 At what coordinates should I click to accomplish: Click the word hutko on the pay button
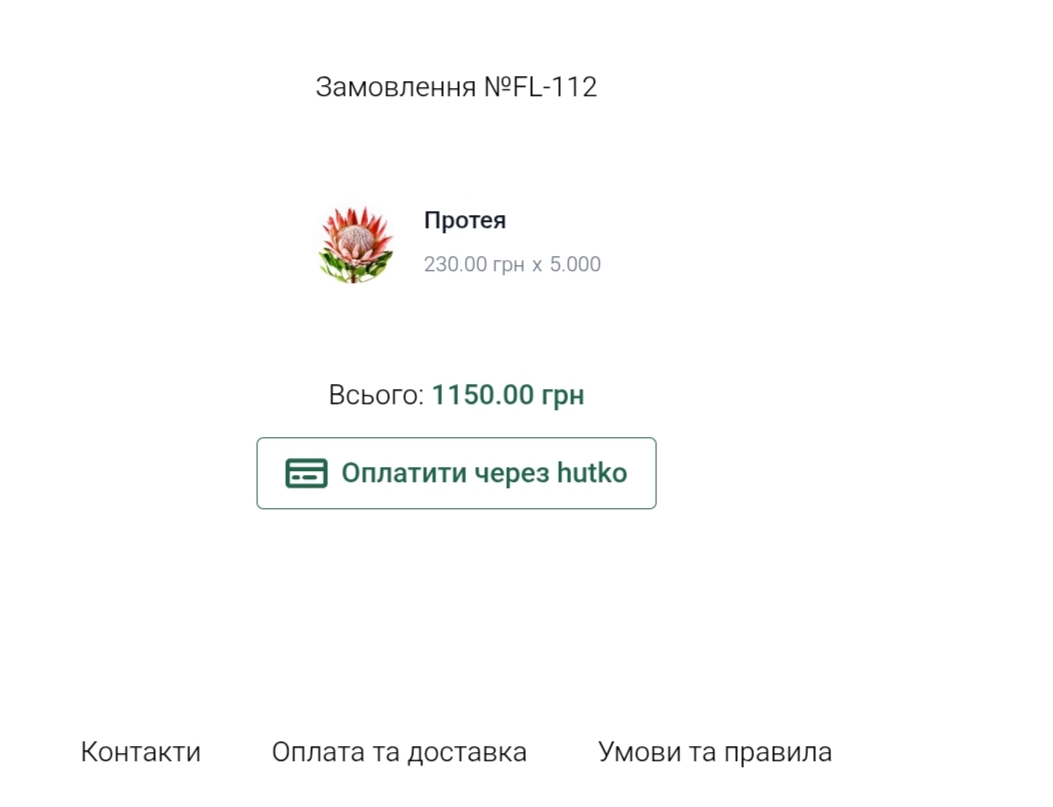click(592, 473)
